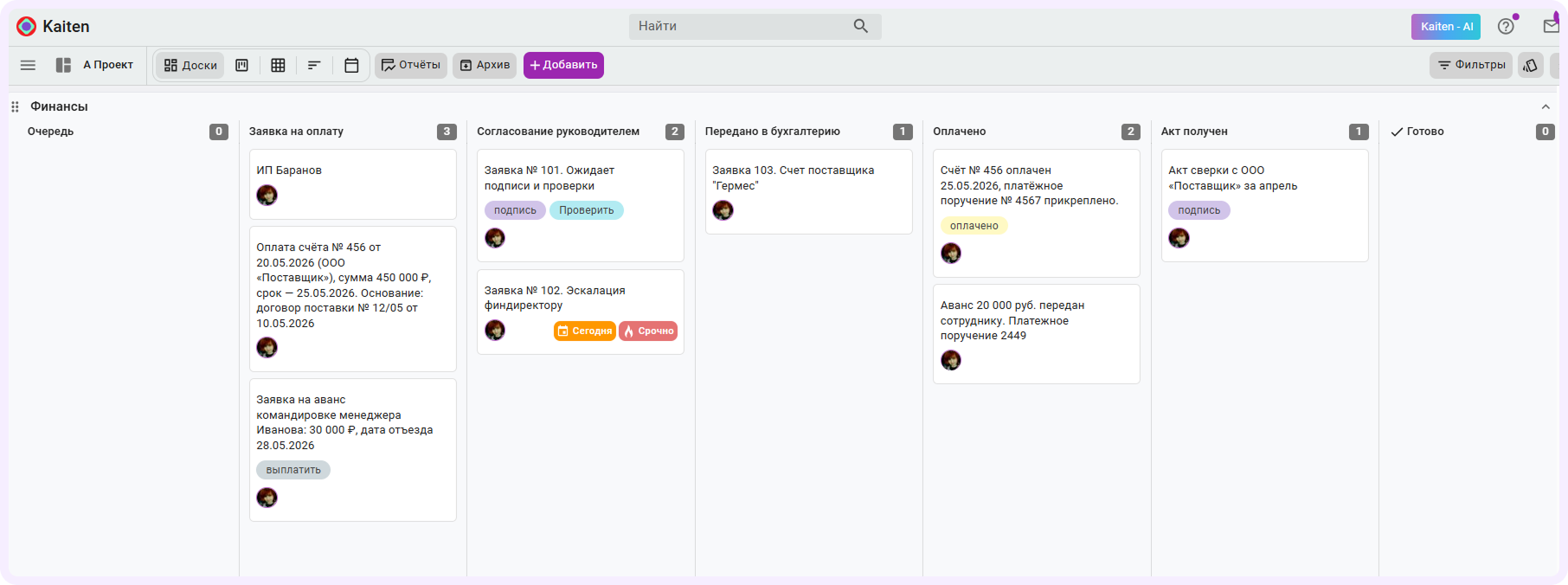Screen dimensions: 1568x585
Task: Click the search magnifier icon
Action: click(x=860, y=26)
